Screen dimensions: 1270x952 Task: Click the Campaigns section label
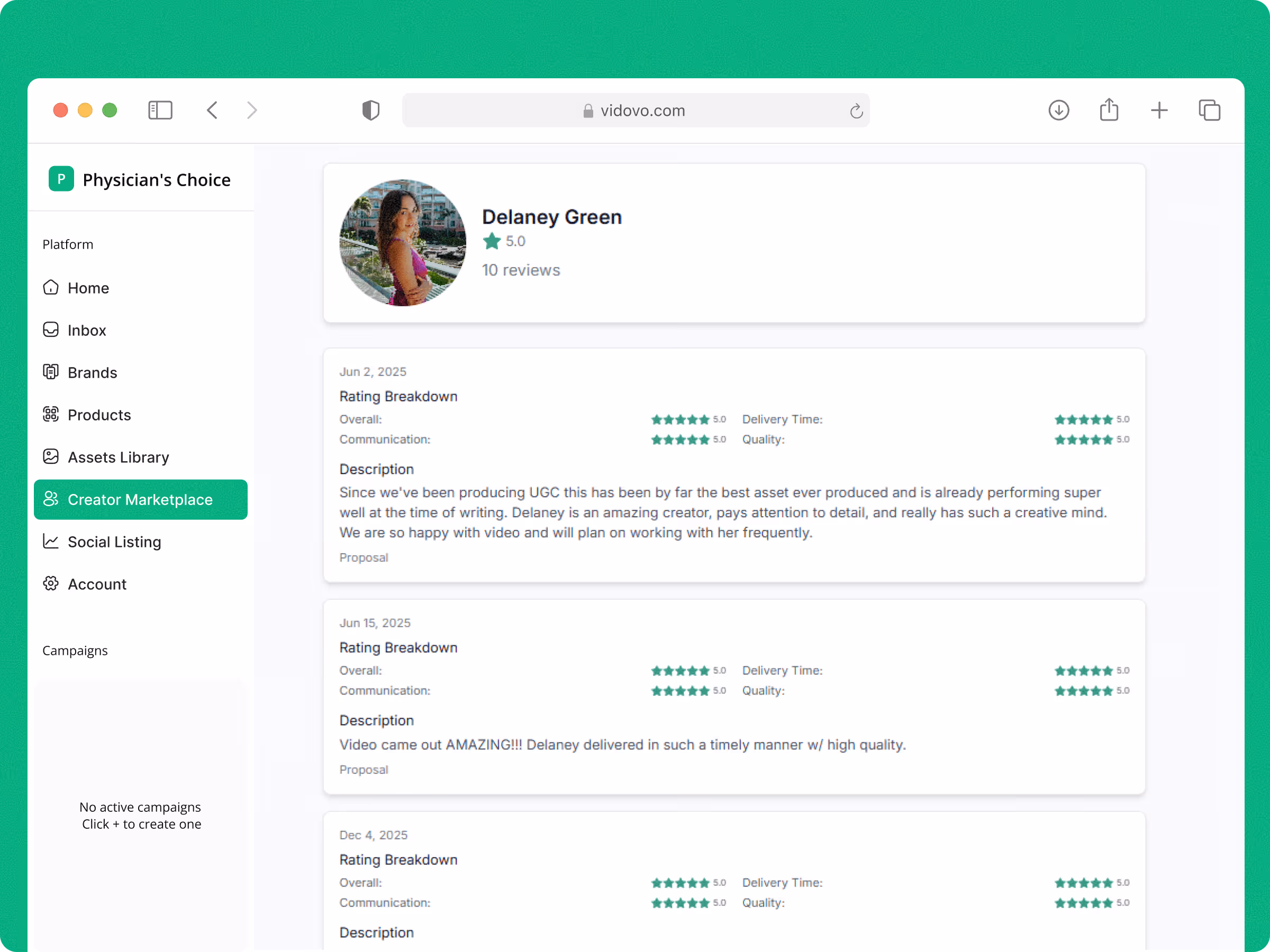[x=75, y=651]
